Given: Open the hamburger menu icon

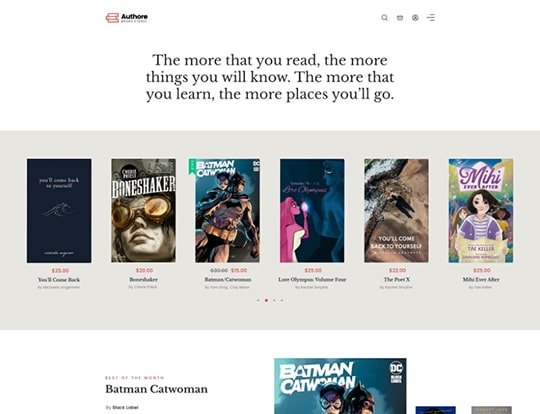Looking at the screenshot, I should (x=431, y=18).
